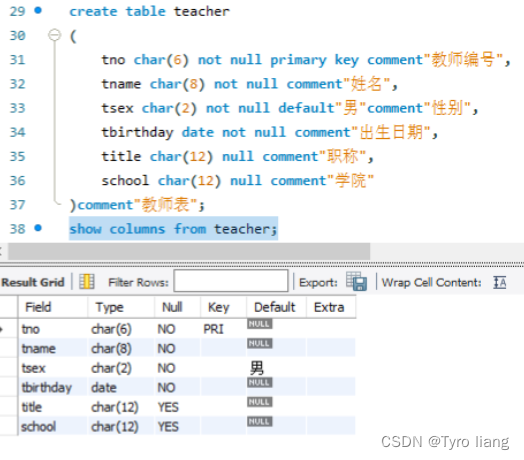
Task: Select the 'tbirthday' field cell
Action: pyautogui.click(x=53, y=387)
